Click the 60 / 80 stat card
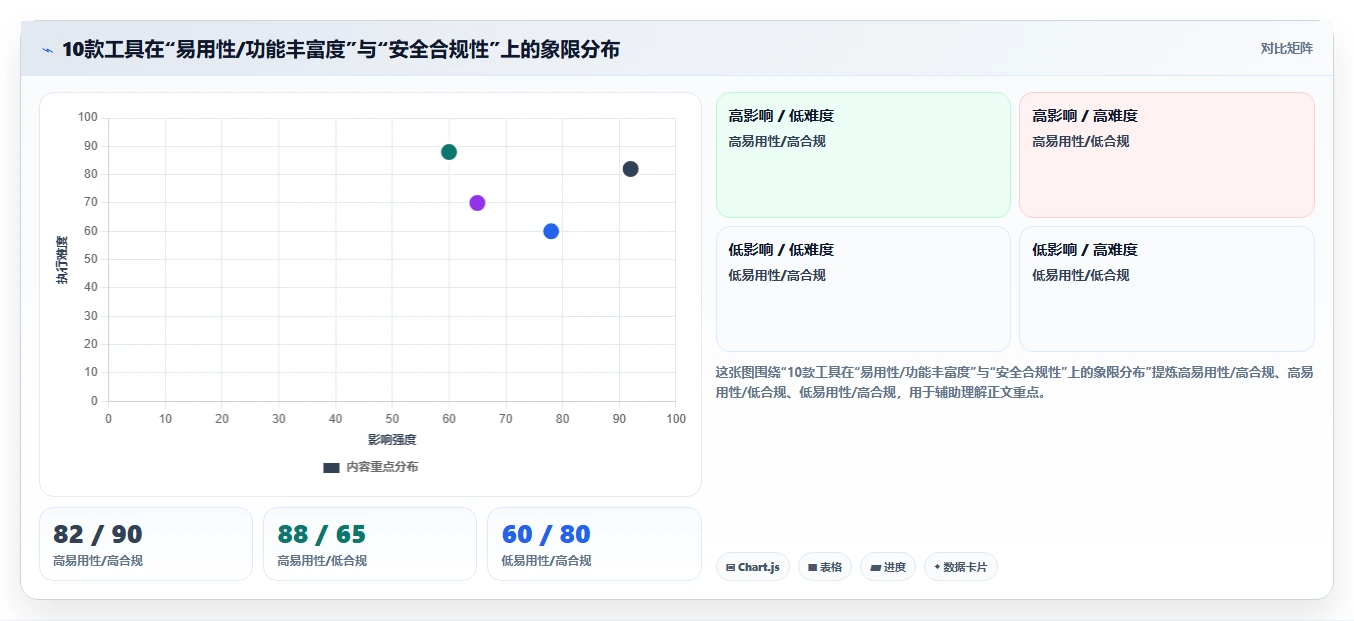Image resolution: width=1354 pixels, height=621 pixels. (594, 544)
